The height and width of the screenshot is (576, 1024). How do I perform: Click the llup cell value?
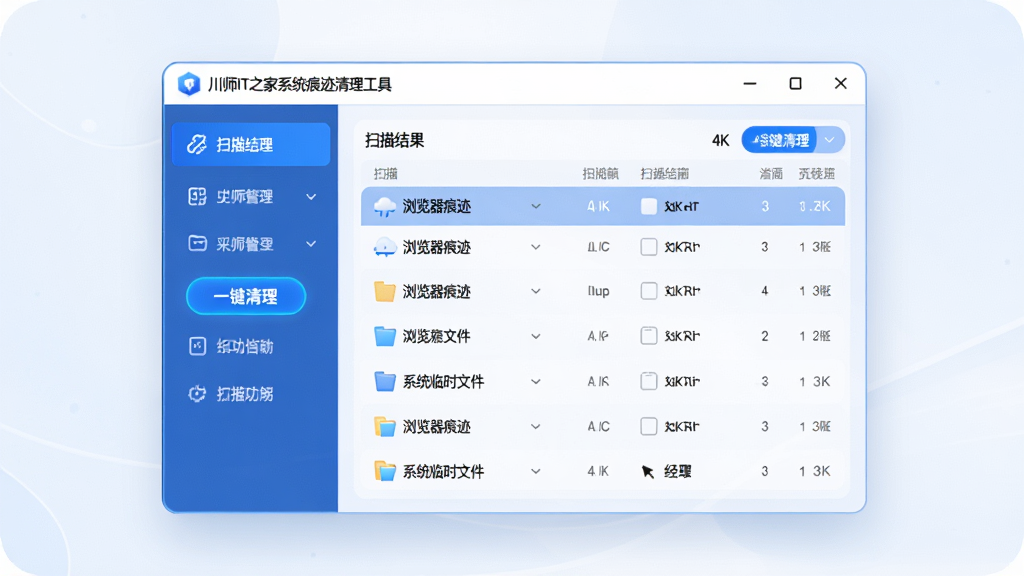click(598, 291)
